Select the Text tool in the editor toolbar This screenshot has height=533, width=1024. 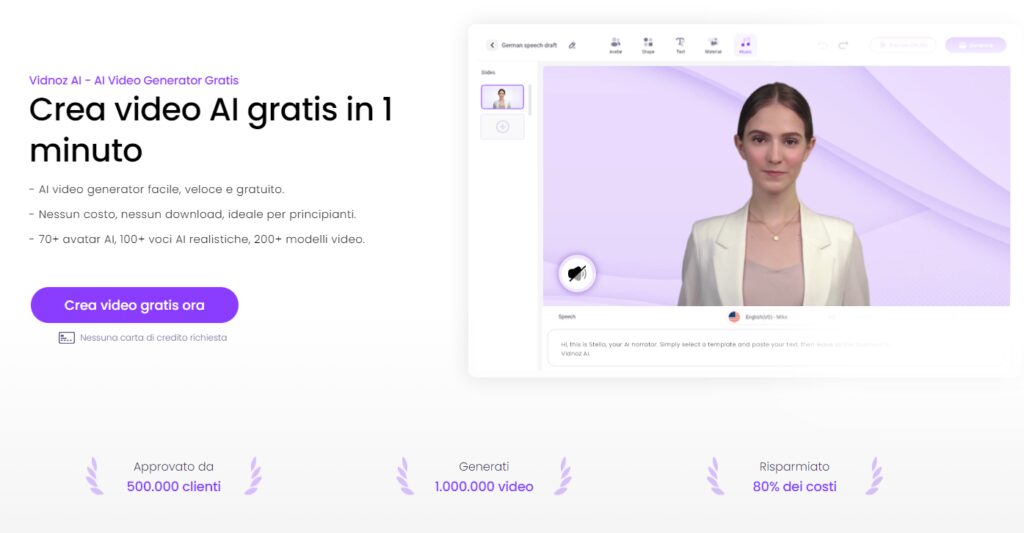point(680,45)
